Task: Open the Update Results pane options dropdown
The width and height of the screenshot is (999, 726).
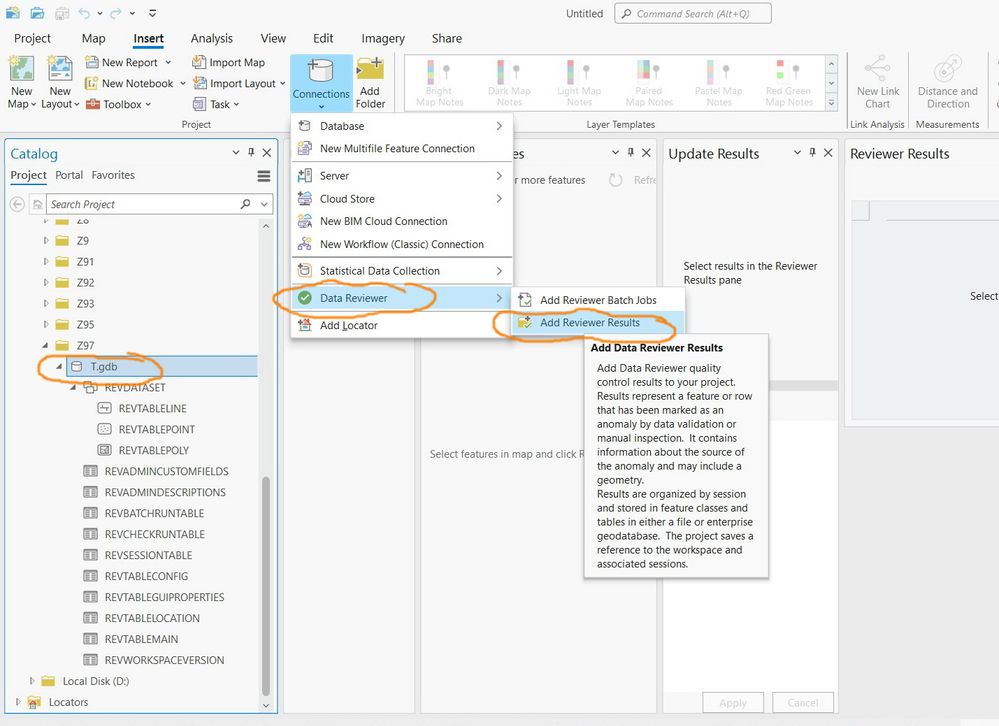Action: (797, 153)
